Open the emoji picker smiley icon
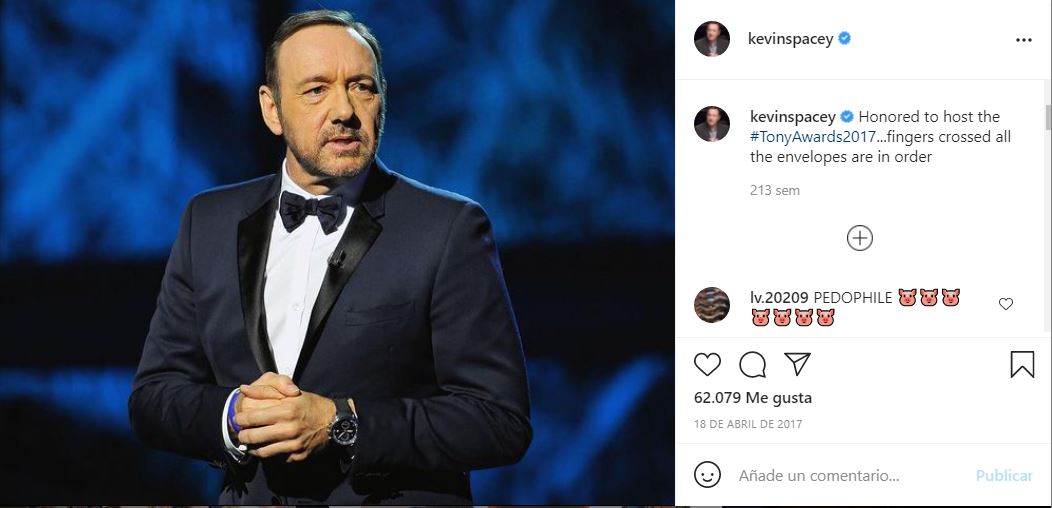Screen dimensions: 1052x508 point(707,475)
